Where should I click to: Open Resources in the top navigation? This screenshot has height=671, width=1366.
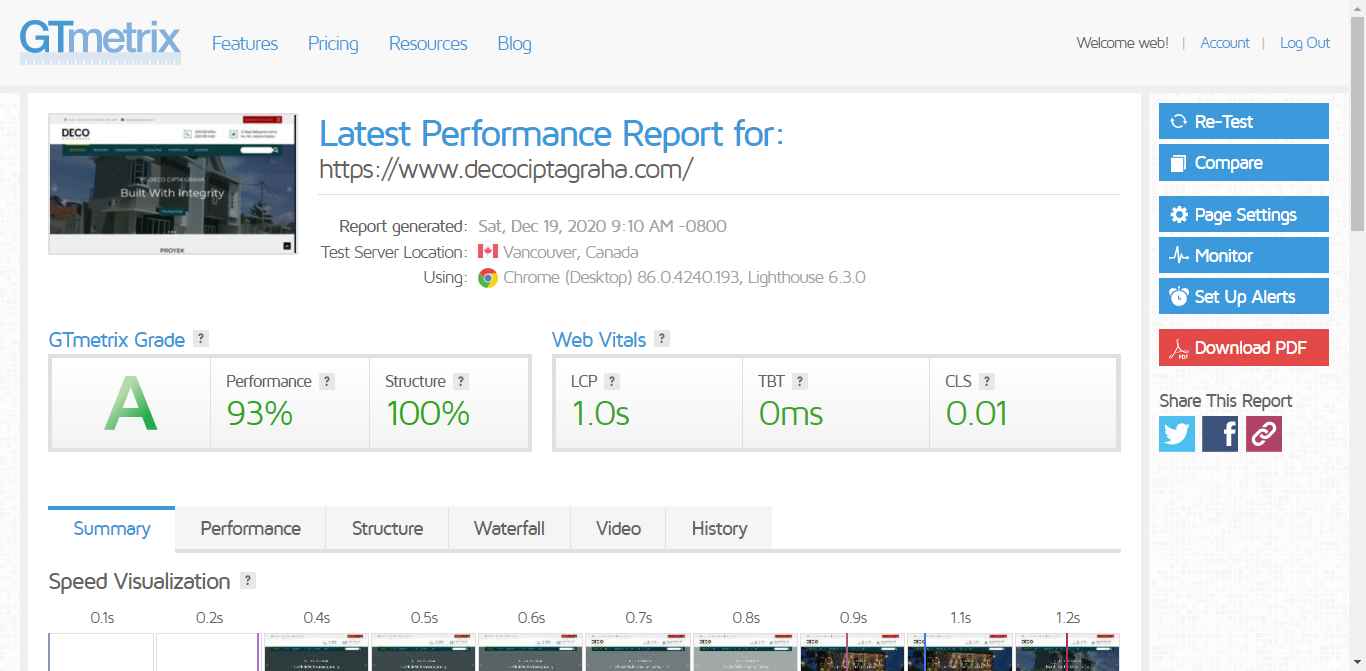pos(428,43)
